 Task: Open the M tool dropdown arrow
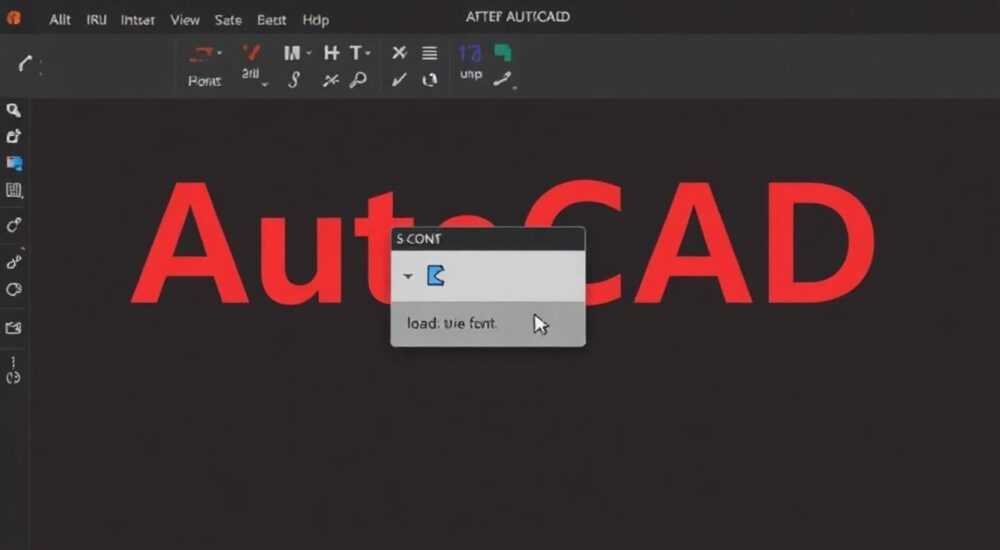309,54
